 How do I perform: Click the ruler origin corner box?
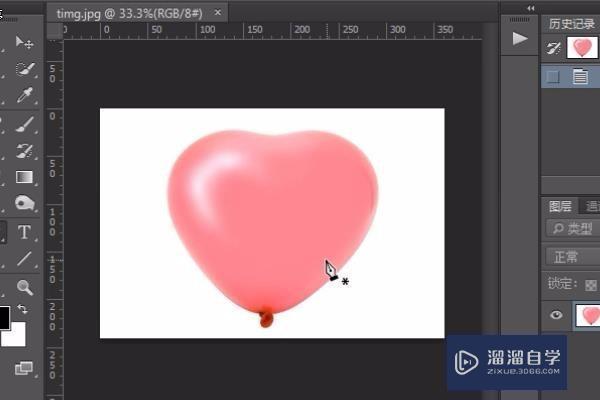pyautogui.click(x=55, y=31)
